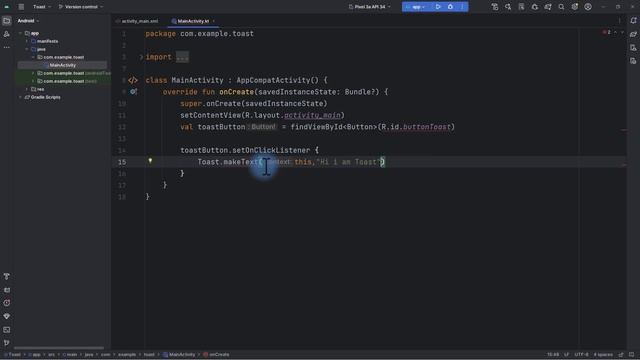Go to the next highlighted error arrow
Viewport: 640px width, 360px height.
point(622,32)
